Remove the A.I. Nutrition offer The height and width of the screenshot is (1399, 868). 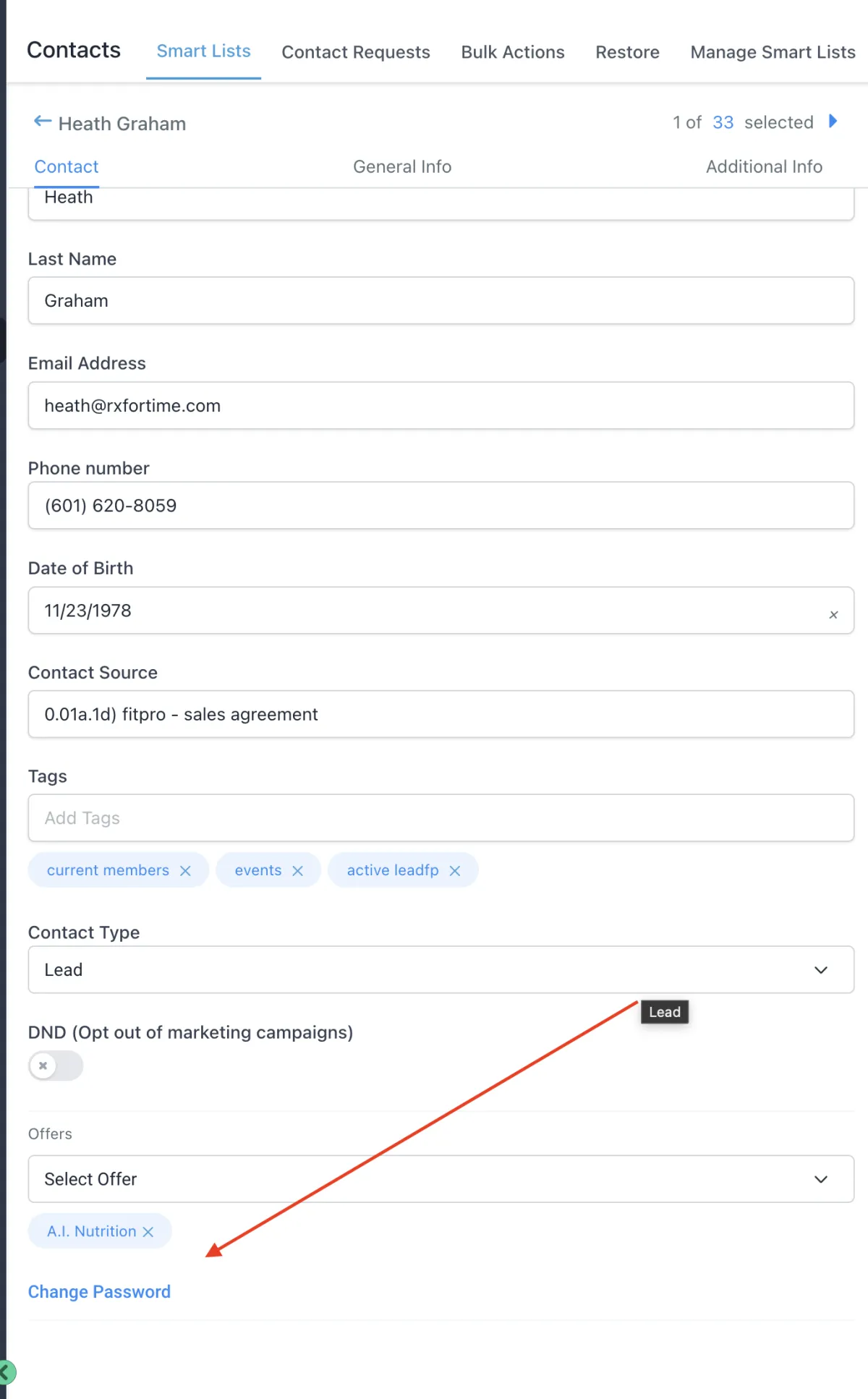(148, 1231)
